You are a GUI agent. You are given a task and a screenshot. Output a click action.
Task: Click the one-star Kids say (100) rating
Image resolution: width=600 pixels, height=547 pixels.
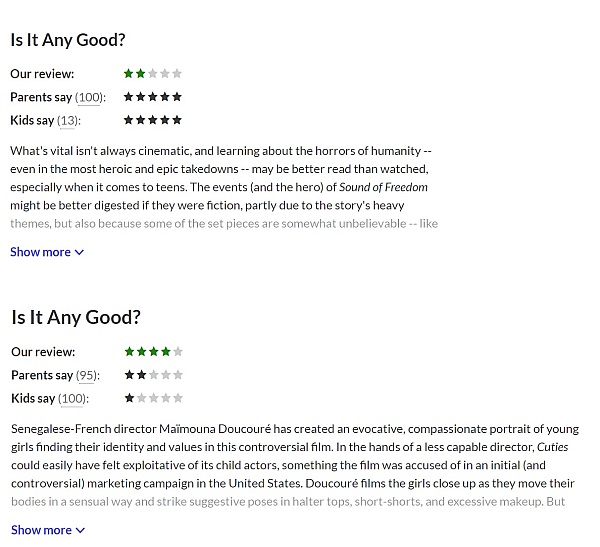point(154,398)
